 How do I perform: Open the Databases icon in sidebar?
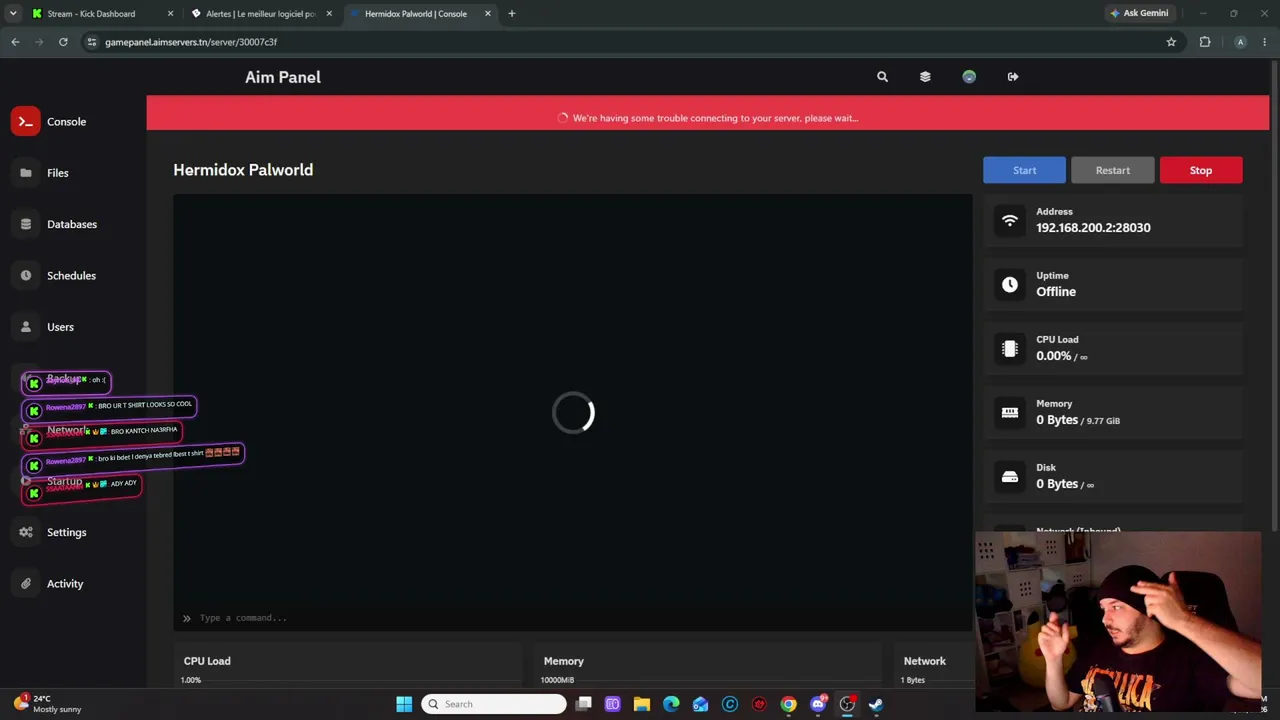point(26,224)
